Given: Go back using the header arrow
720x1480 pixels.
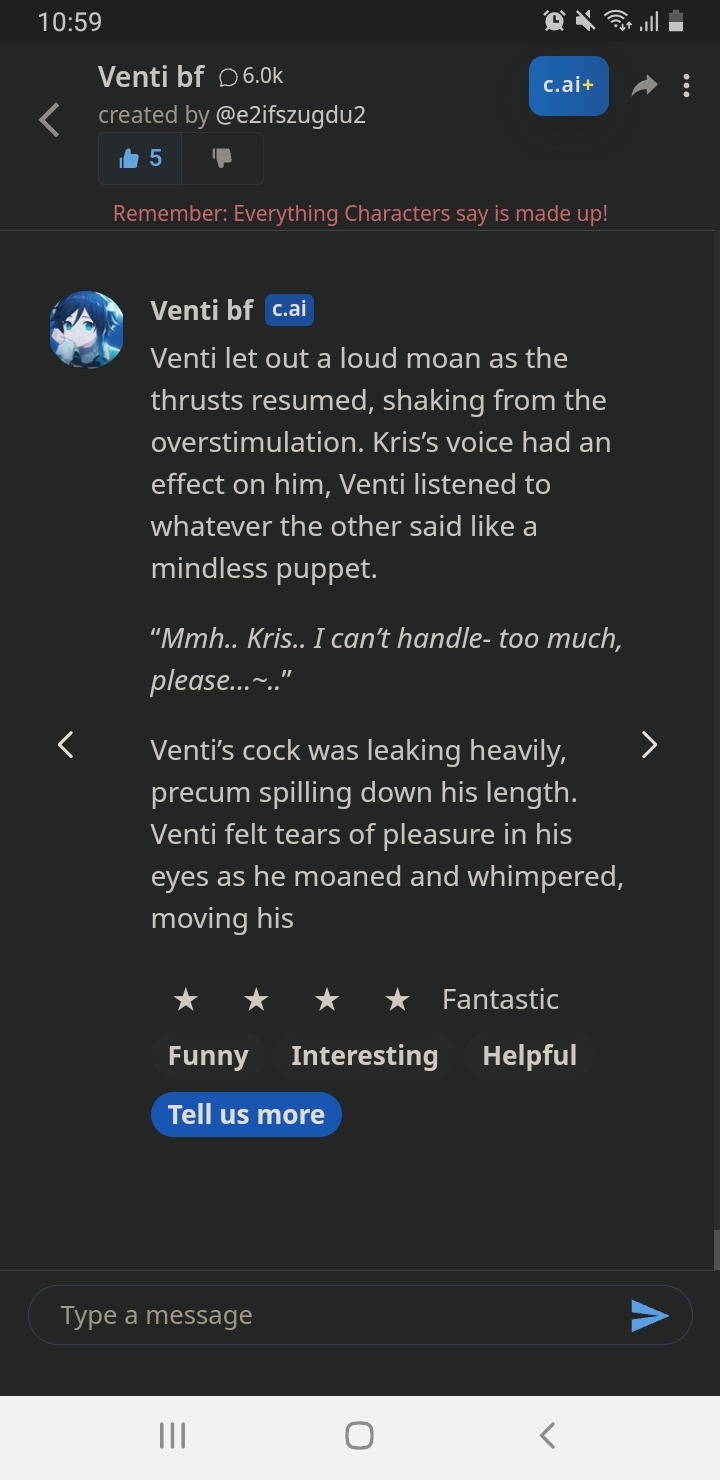Looking at the screenshot, I should point(49,120).
